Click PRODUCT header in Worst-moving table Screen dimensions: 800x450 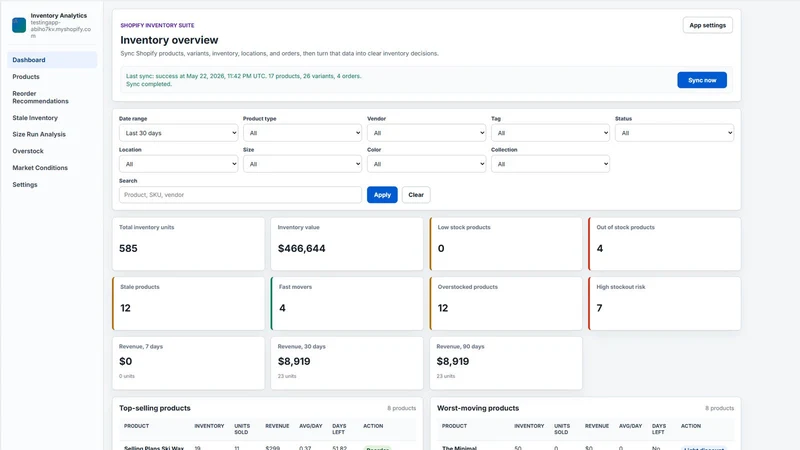coord(455,426)
